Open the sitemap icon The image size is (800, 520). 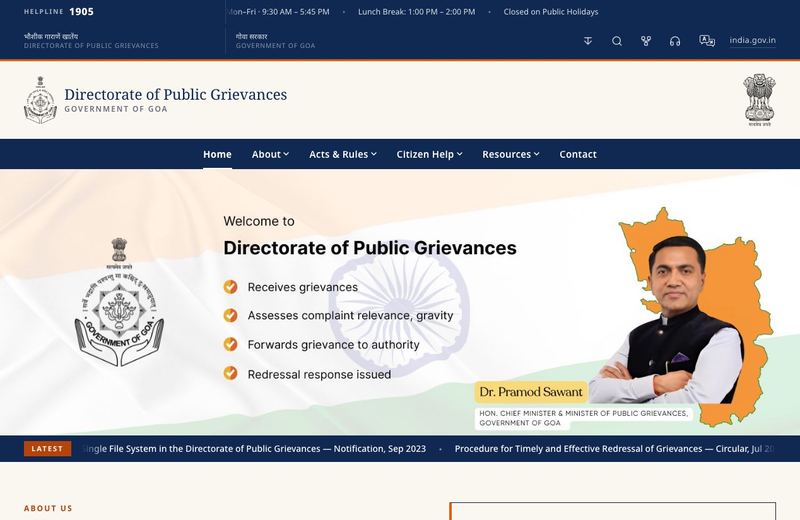[646, 41]
